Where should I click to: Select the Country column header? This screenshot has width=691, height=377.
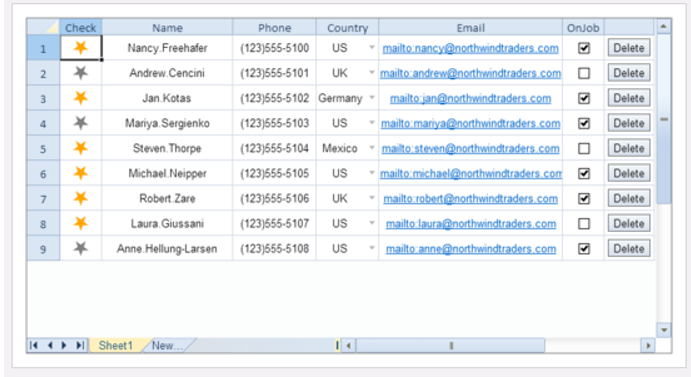click(347, 27)
